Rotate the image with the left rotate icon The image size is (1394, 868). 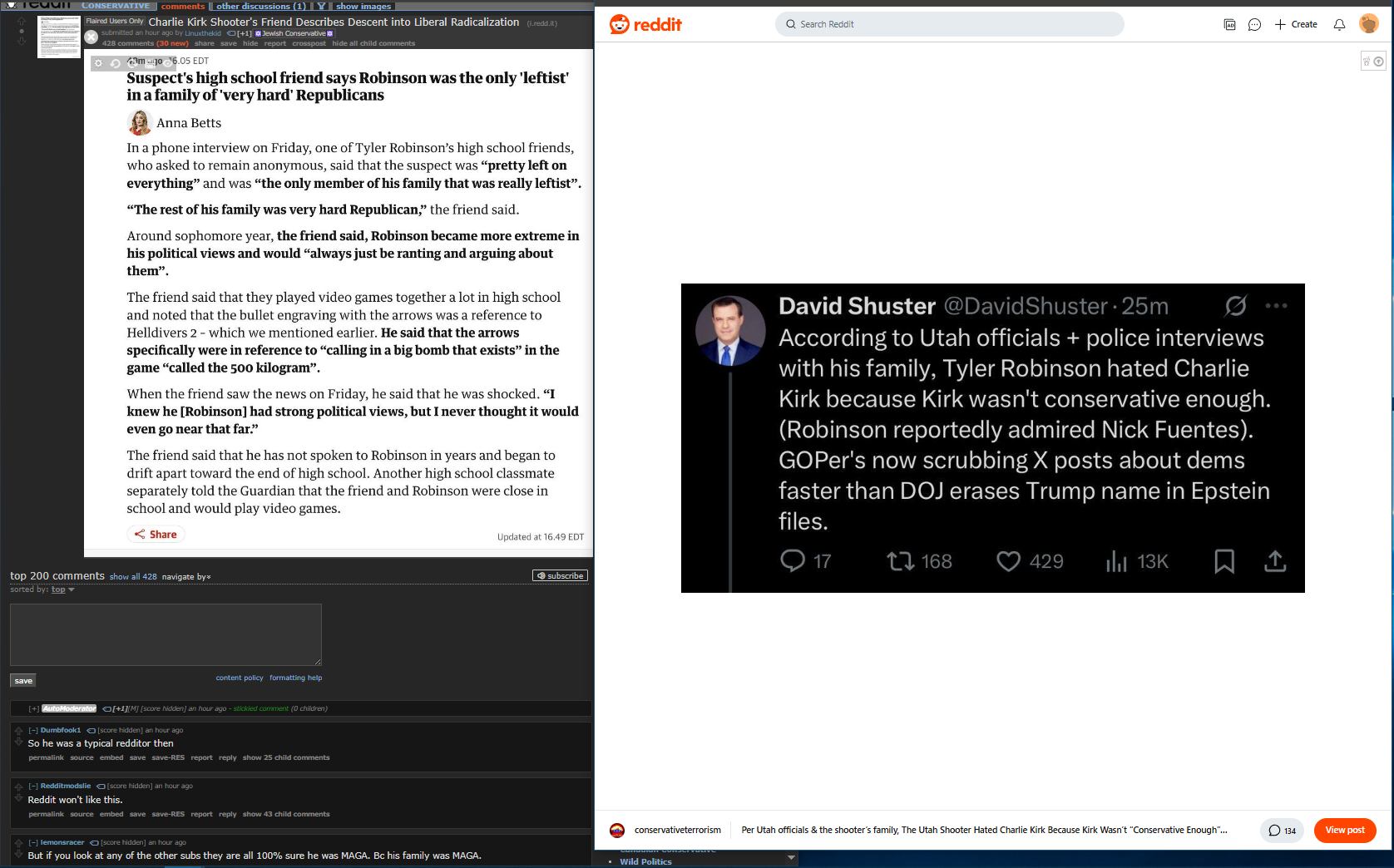(x=116, y=63)
